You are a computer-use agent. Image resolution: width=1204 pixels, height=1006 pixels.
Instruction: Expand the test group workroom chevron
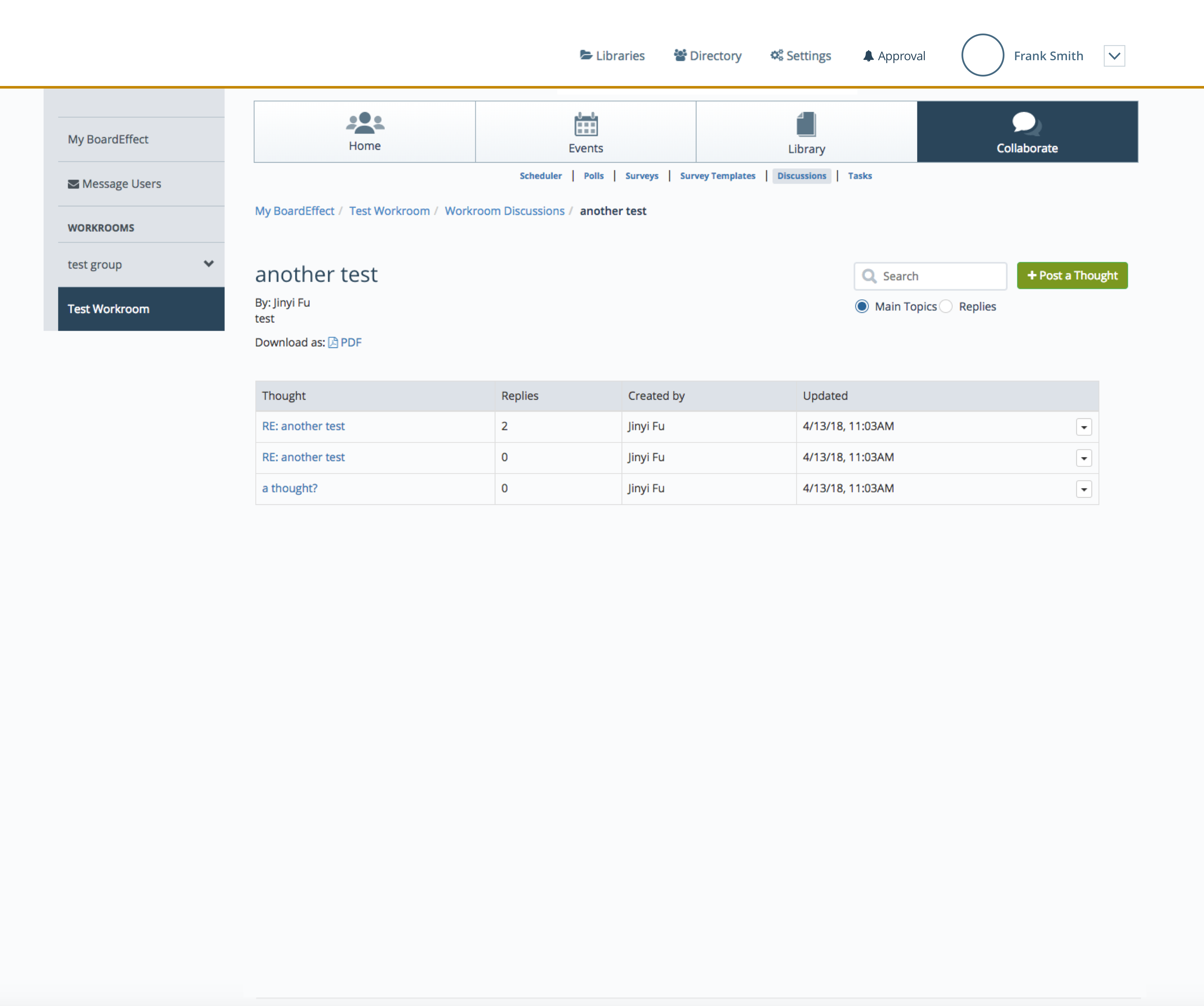(209, 264)
